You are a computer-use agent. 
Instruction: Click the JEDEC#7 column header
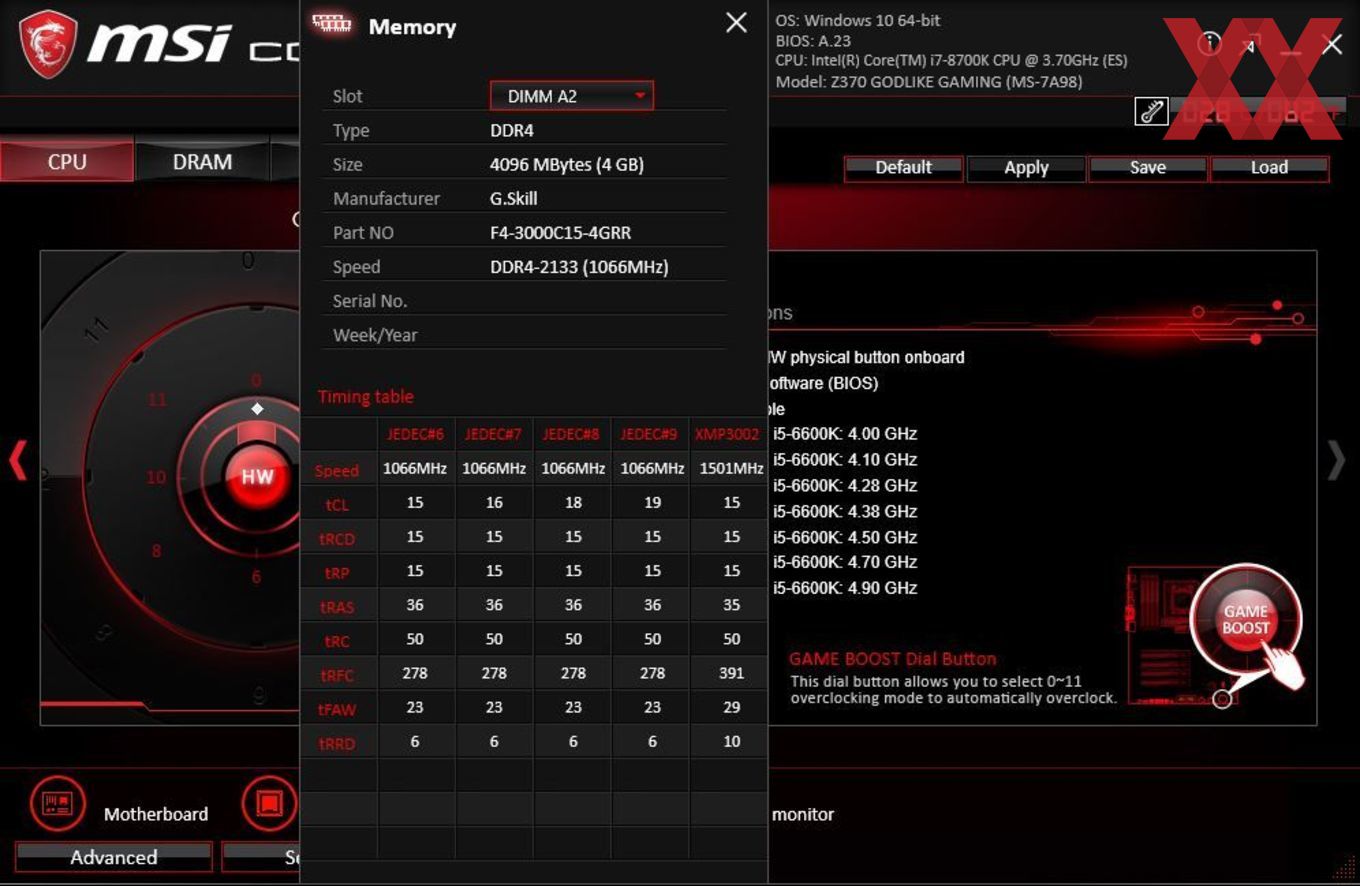494,434
